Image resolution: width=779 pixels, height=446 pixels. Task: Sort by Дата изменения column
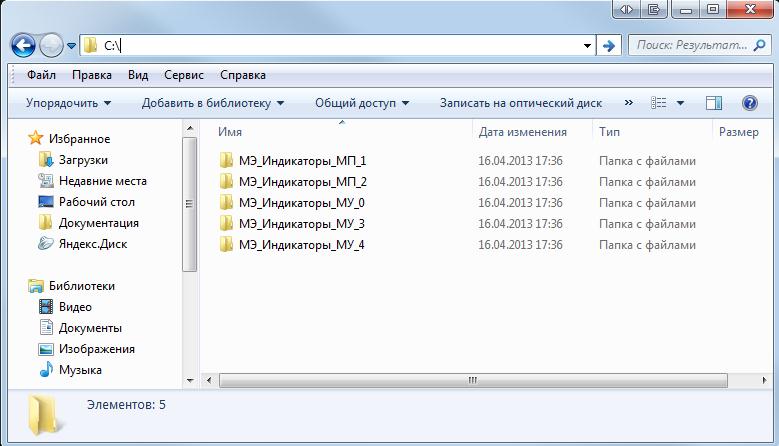pos(523,132)
